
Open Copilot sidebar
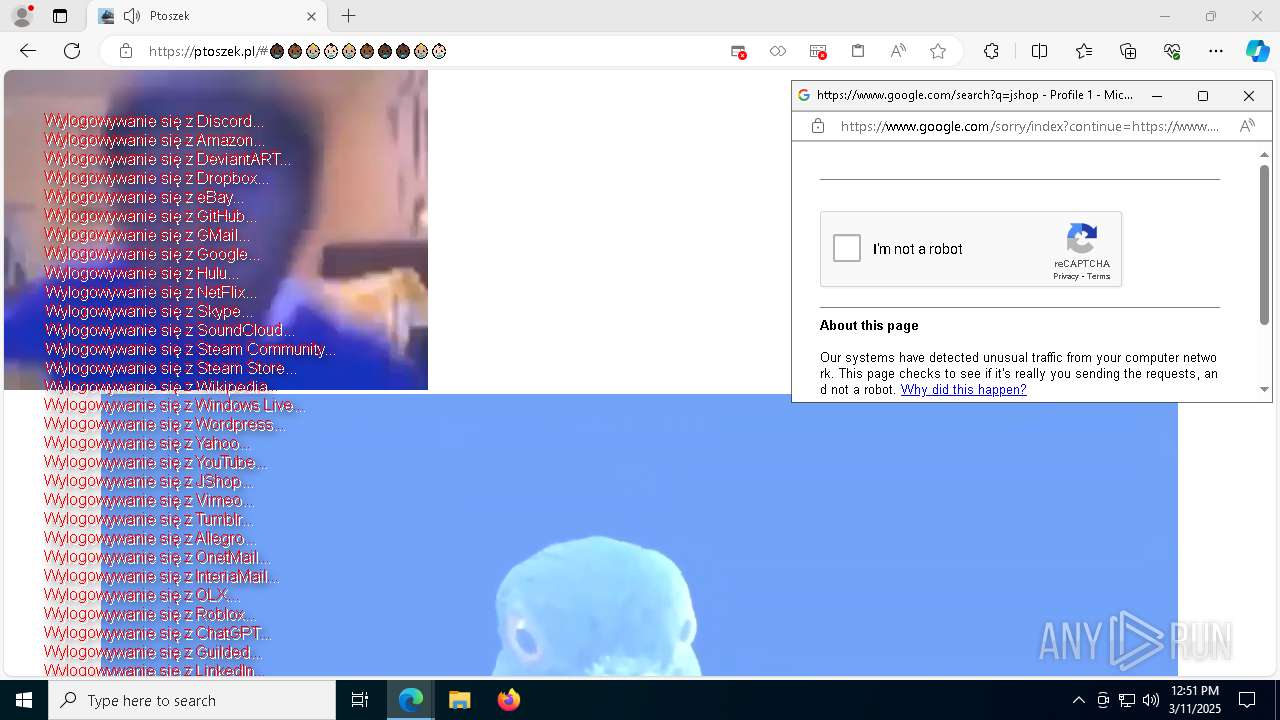pos(1257,51)
